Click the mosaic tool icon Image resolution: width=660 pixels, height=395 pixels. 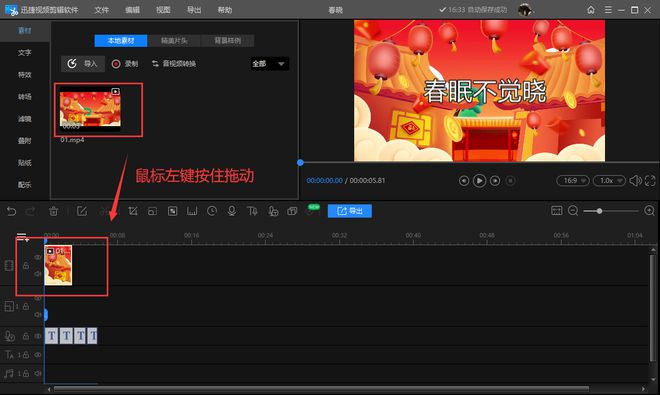(173, 211)
